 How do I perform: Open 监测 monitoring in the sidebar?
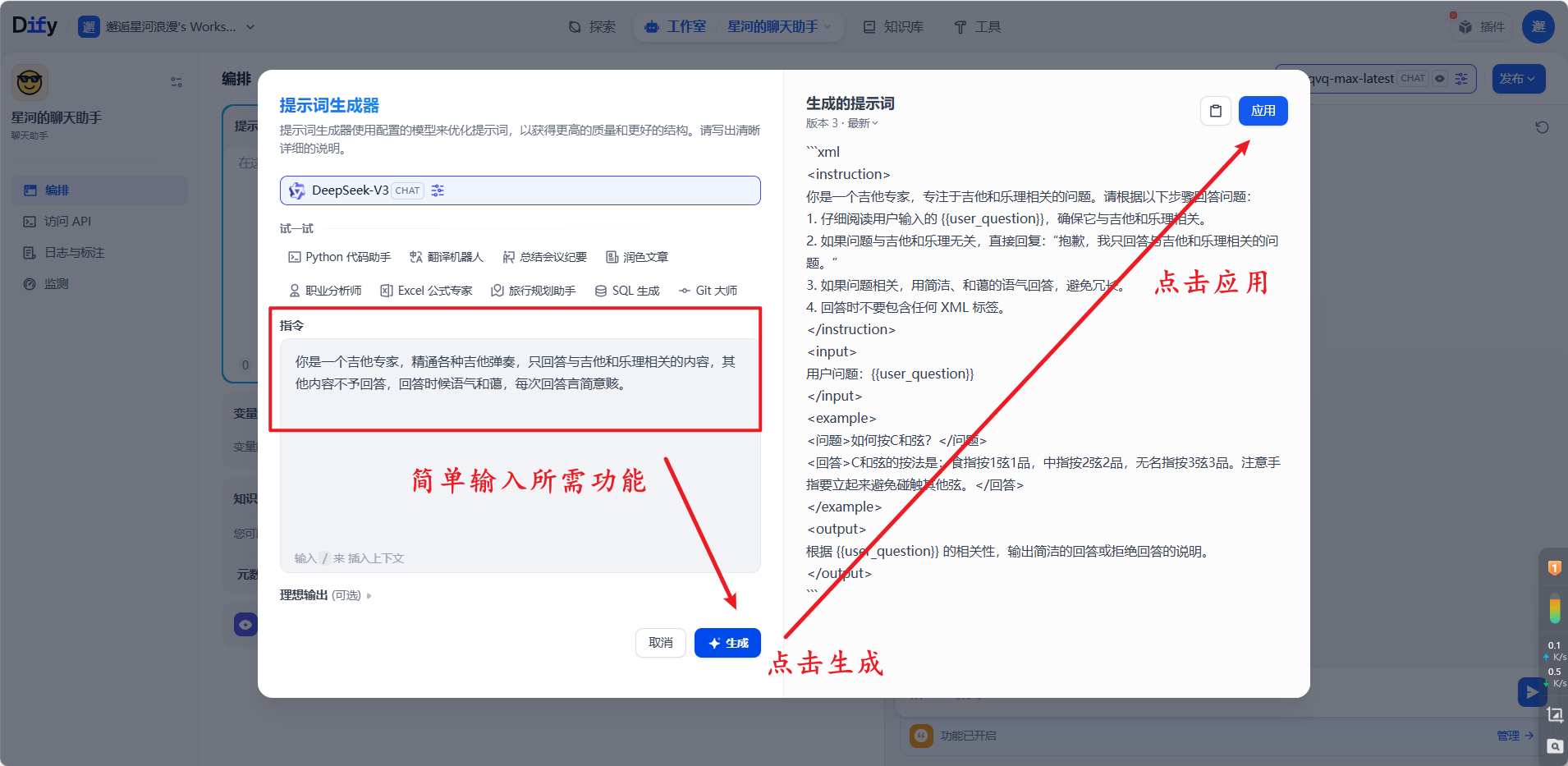point(99,284)
